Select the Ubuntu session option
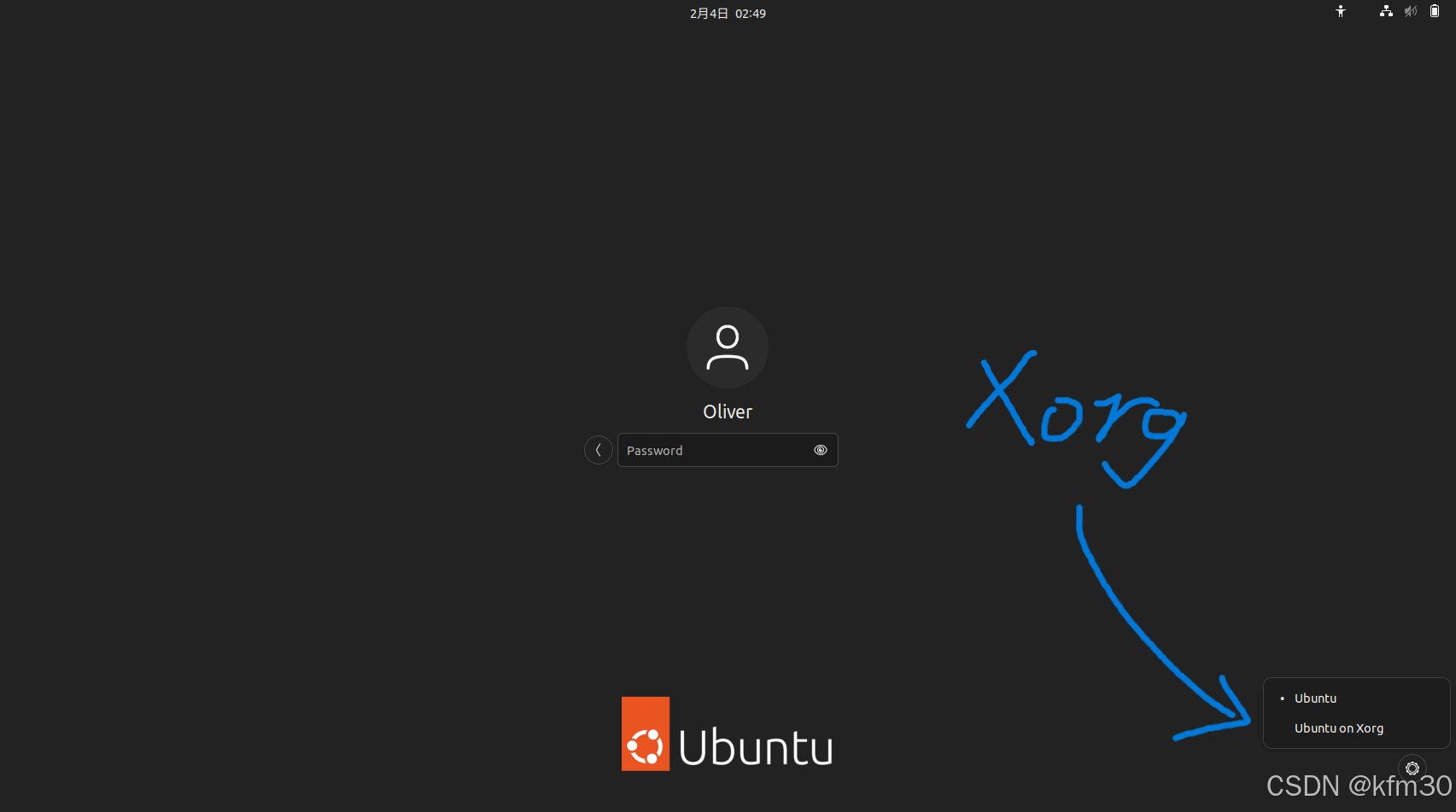This screenshot has width=1456, height=812. (x=1357, y=698)
